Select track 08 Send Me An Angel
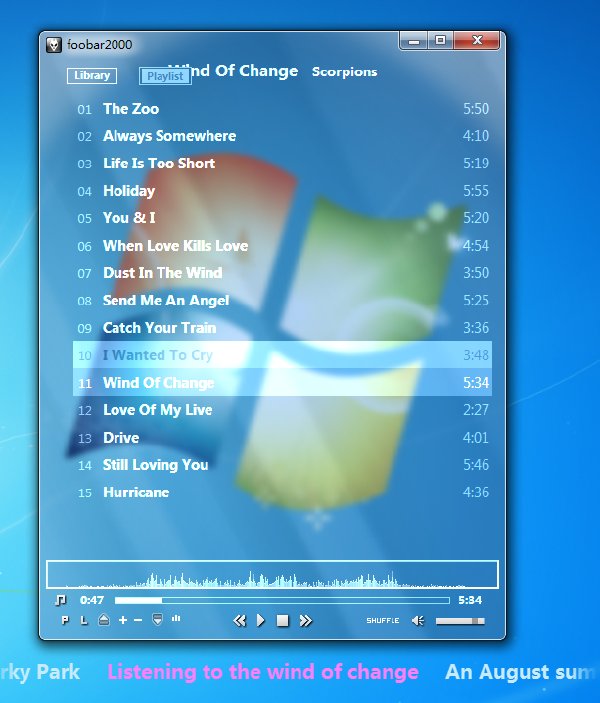 283,300
